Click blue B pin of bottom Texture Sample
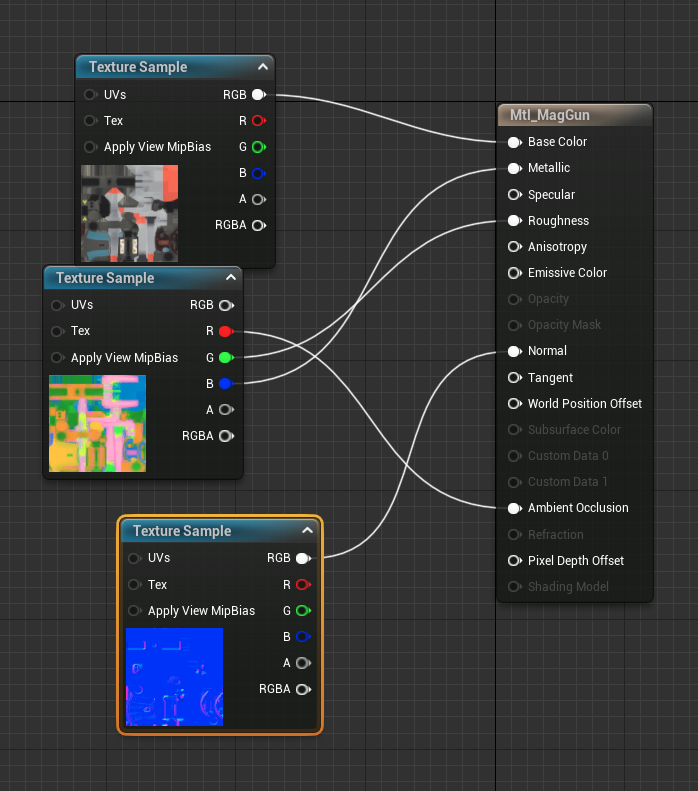 coord(303,637)
